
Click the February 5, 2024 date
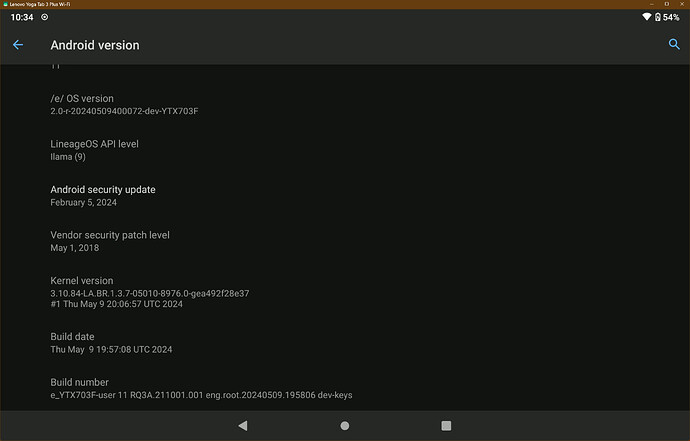(x=84, y=202)
